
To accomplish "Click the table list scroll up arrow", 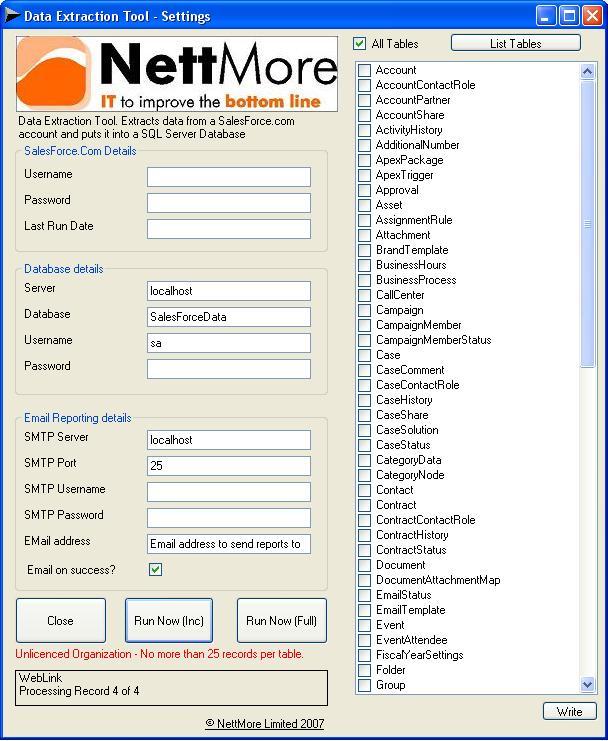I will 587,71.
